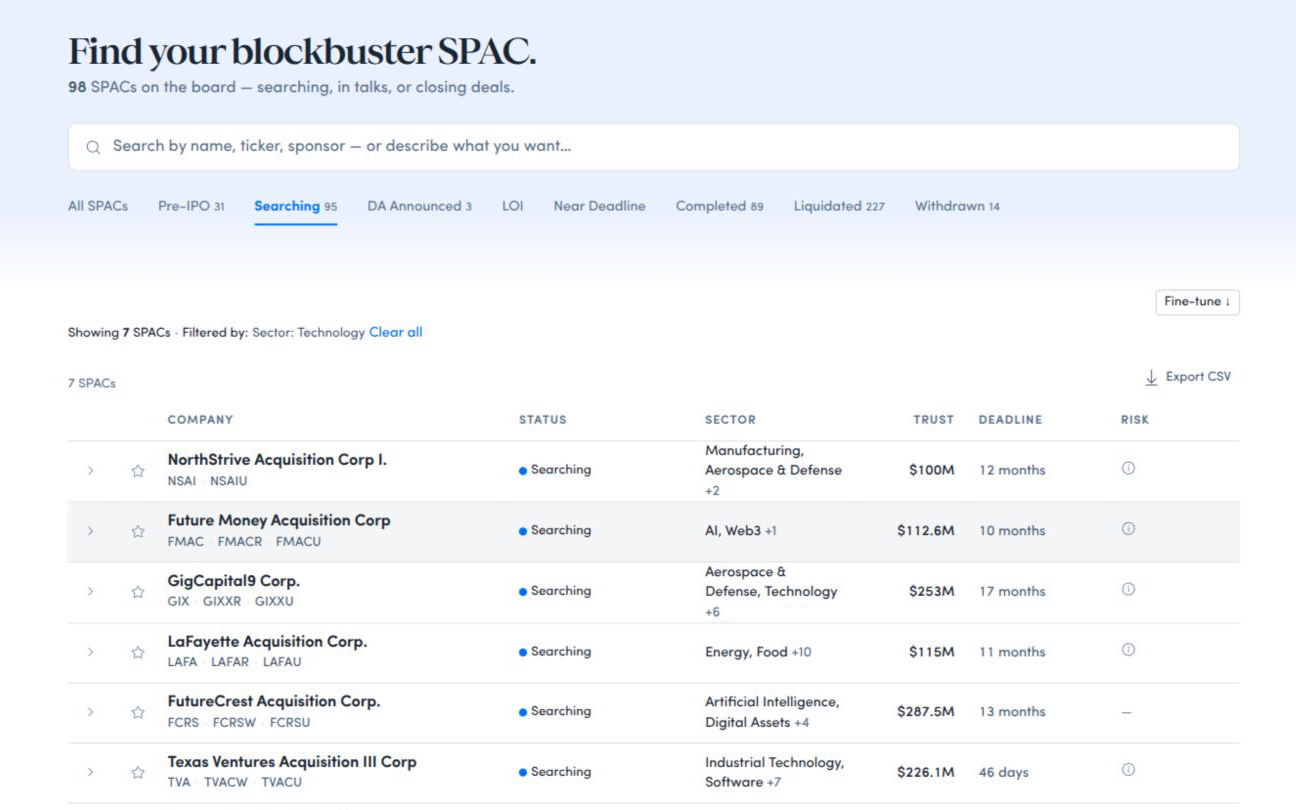Expand Future Money Acquisition Corp row
Screen dimensions: 1296x810
click(x=90, y=532)
